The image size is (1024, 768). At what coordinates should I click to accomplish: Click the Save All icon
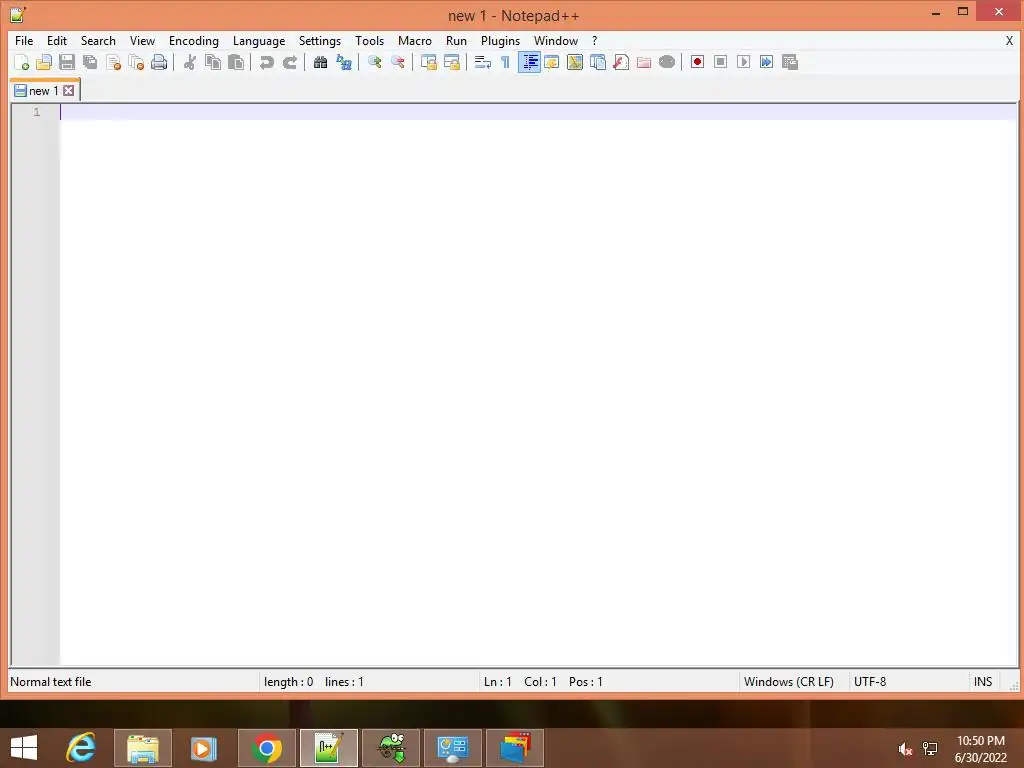click(x=90, y=62)
